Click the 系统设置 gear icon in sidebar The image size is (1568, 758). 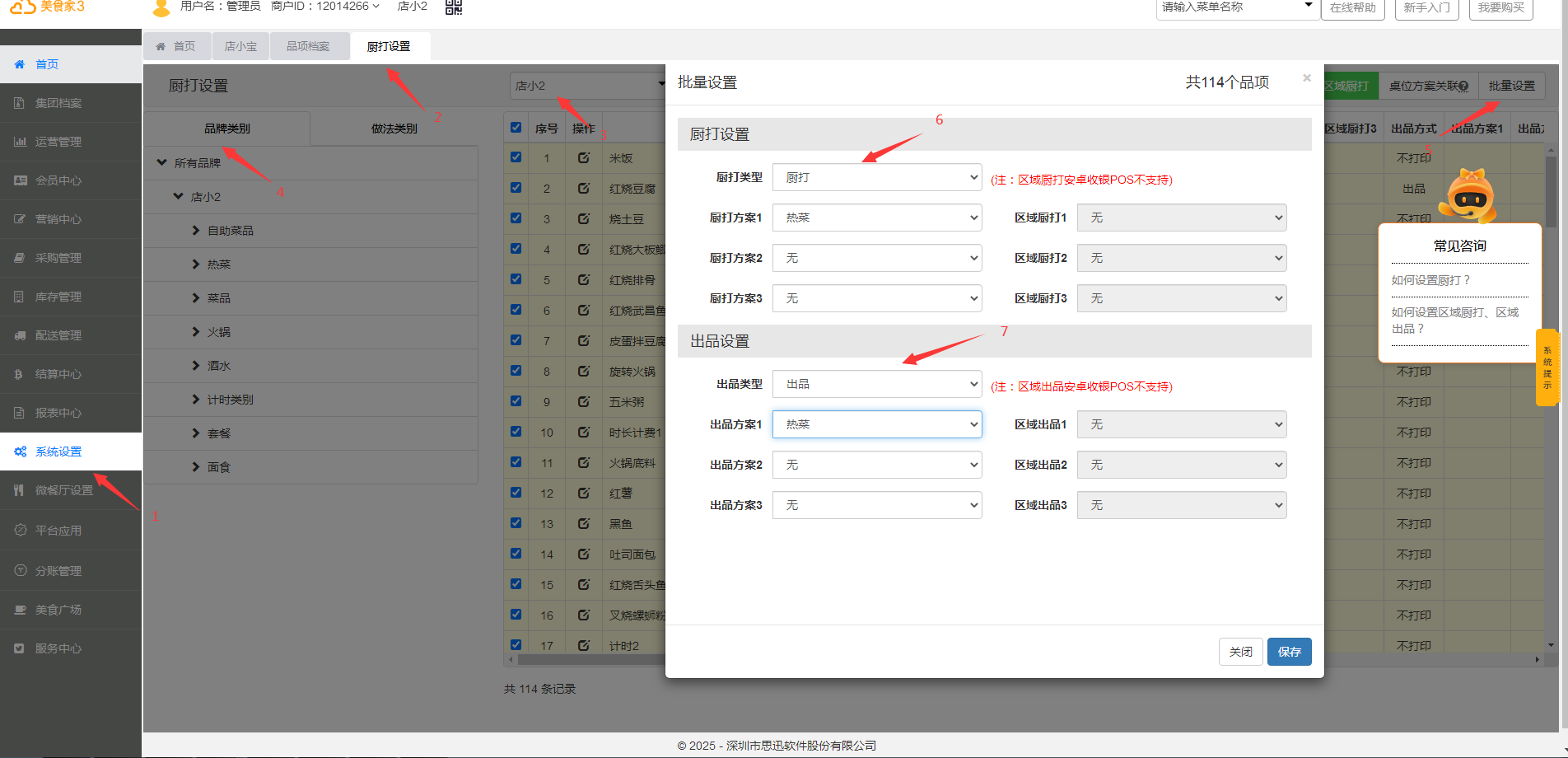(x=20, y=452)
